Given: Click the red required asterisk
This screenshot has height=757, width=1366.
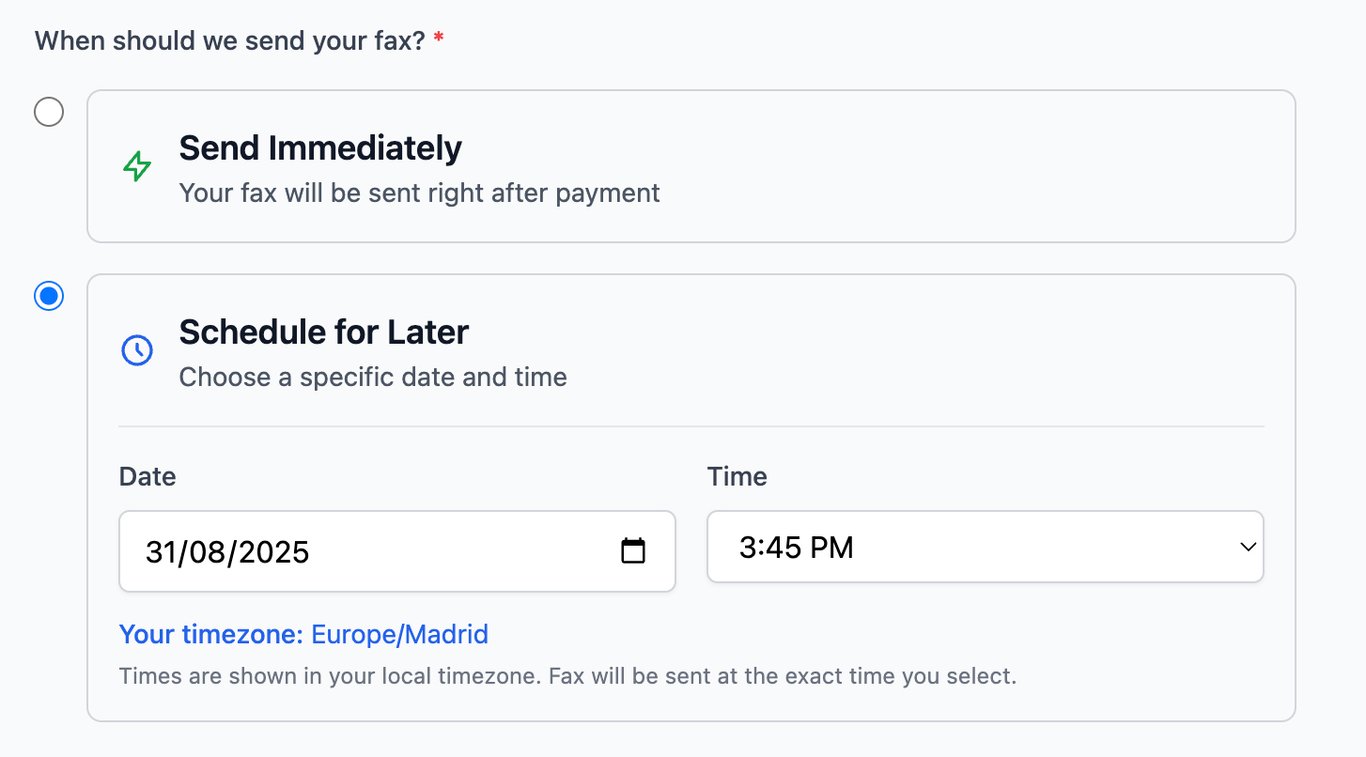Looking at the screenshot, I should coord(438,41).
